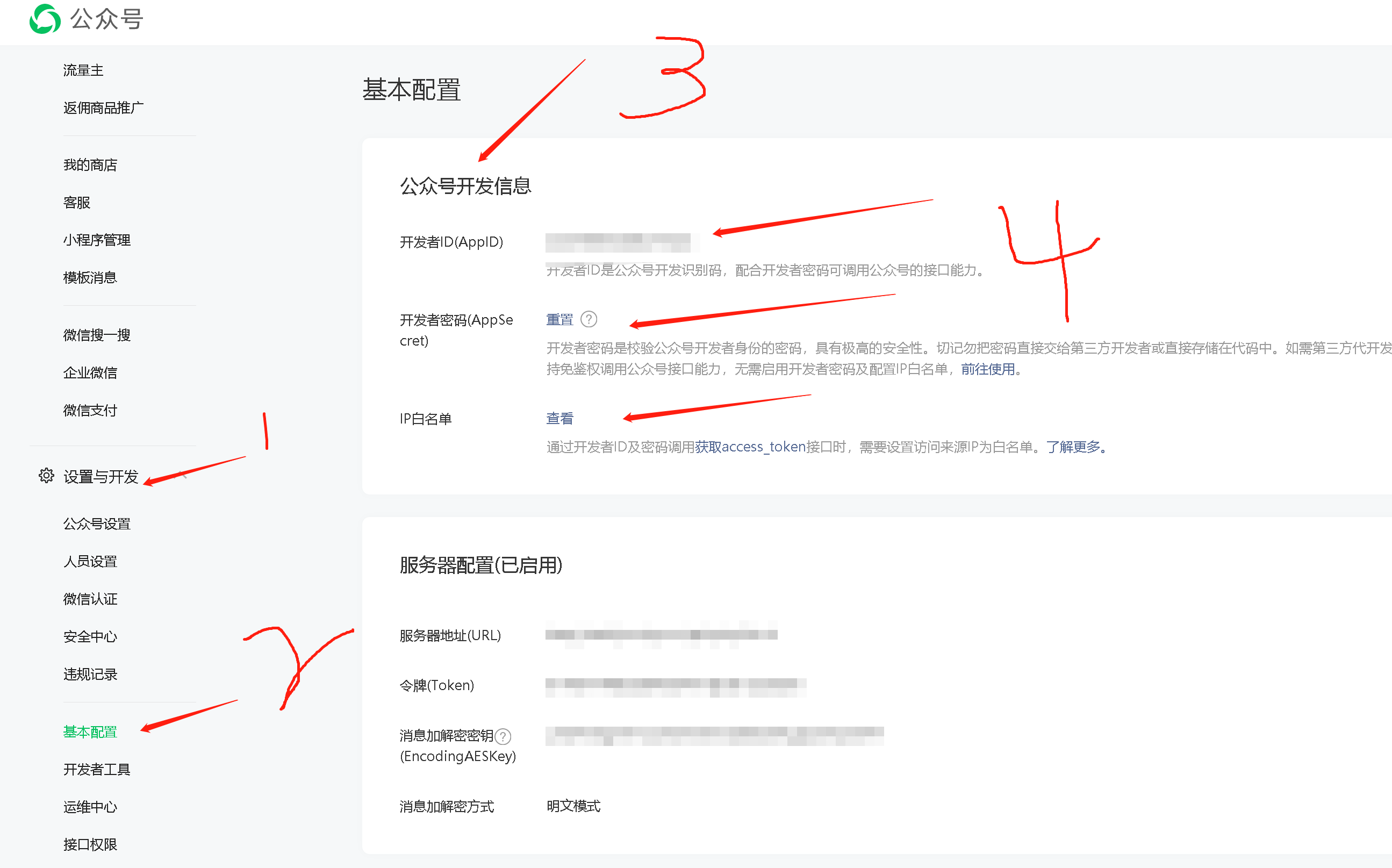Go to 企业微信
1392x868 pixels.
pyautogui.click(x=90, y=372)
